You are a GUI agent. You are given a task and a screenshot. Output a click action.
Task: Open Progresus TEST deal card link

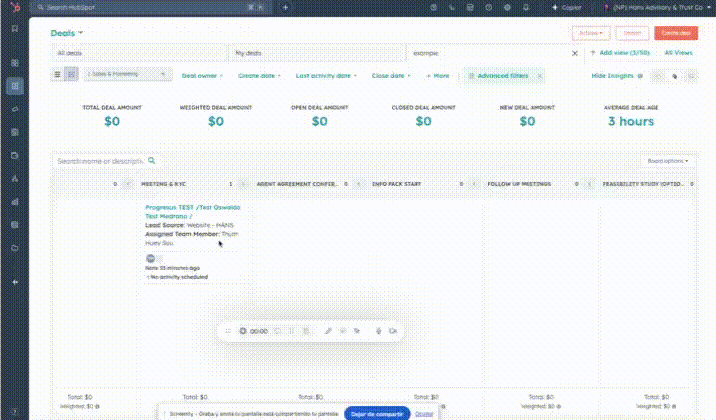[185, 207]
